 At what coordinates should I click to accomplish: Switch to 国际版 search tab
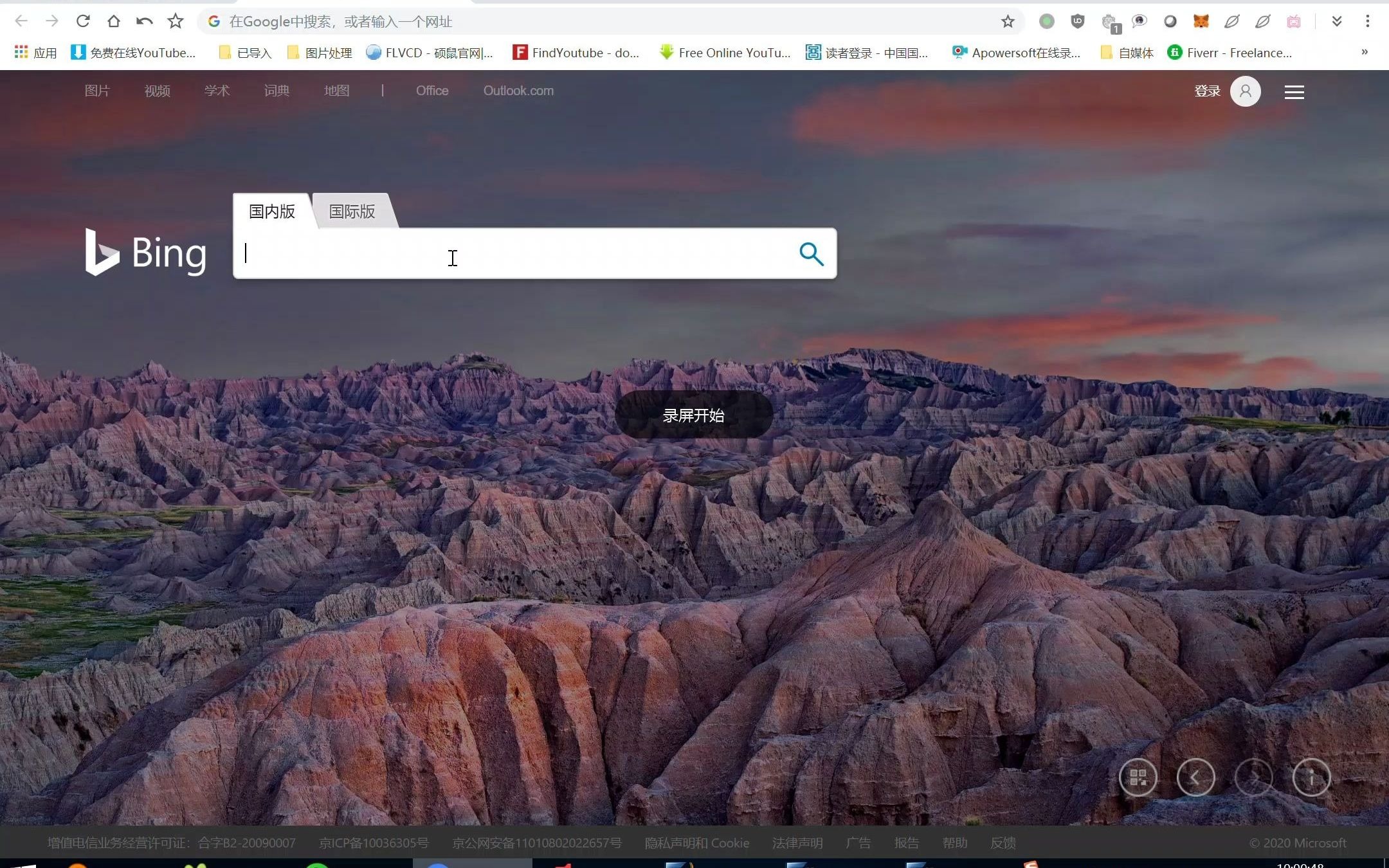point(352,212)
